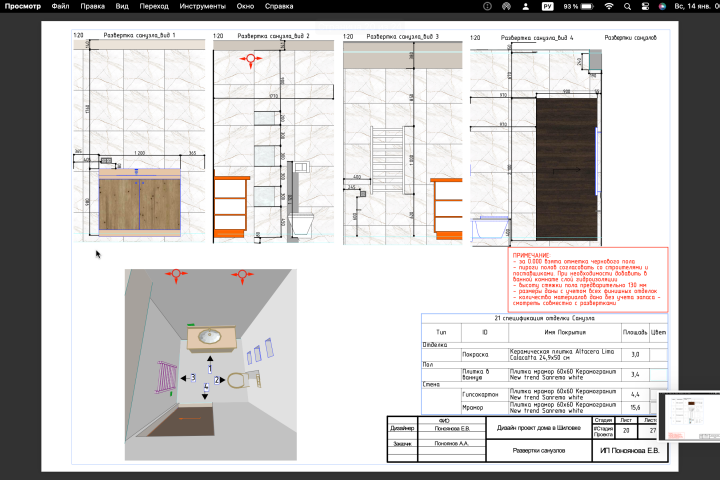Click the 'Развертки санузлов' cell in the title block
Image resolution: width=720 pixels, height=480 pixels.
(x=539, y=451)
